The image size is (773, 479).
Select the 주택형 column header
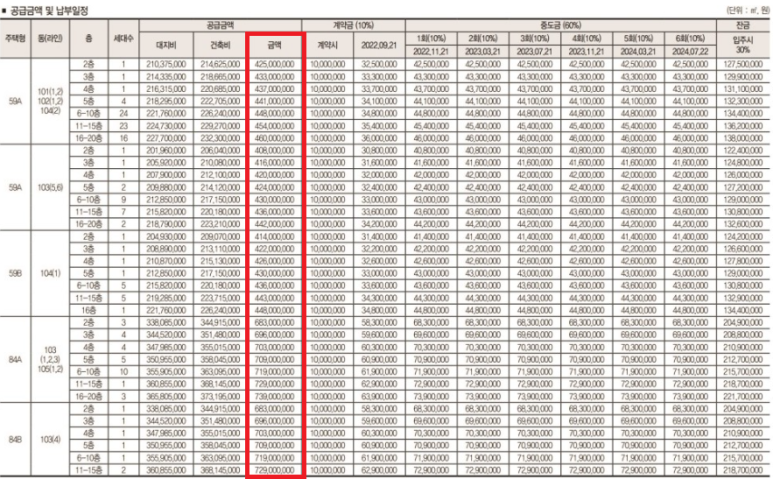tap(15, 38)
